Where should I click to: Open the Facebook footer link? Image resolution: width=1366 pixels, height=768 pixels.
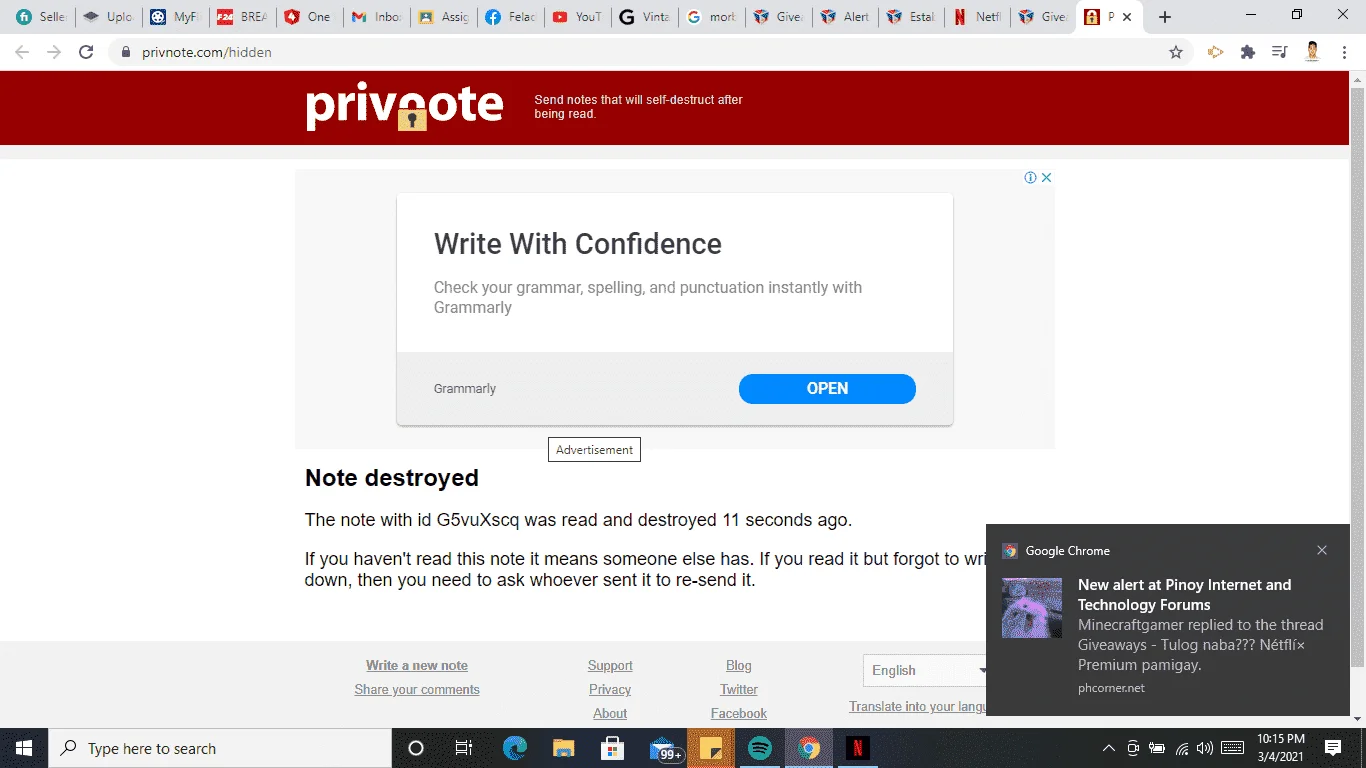click(x=739, y=714)
